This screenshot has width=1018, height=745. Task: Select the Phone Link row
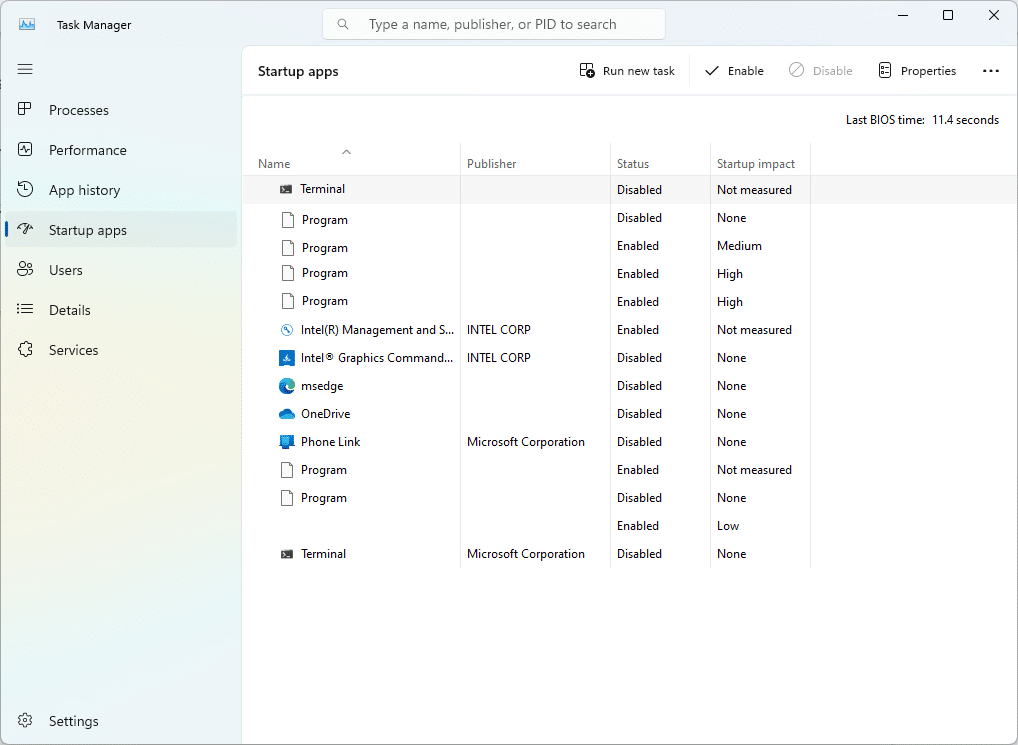pyautogui.click(x=527, y=441)
